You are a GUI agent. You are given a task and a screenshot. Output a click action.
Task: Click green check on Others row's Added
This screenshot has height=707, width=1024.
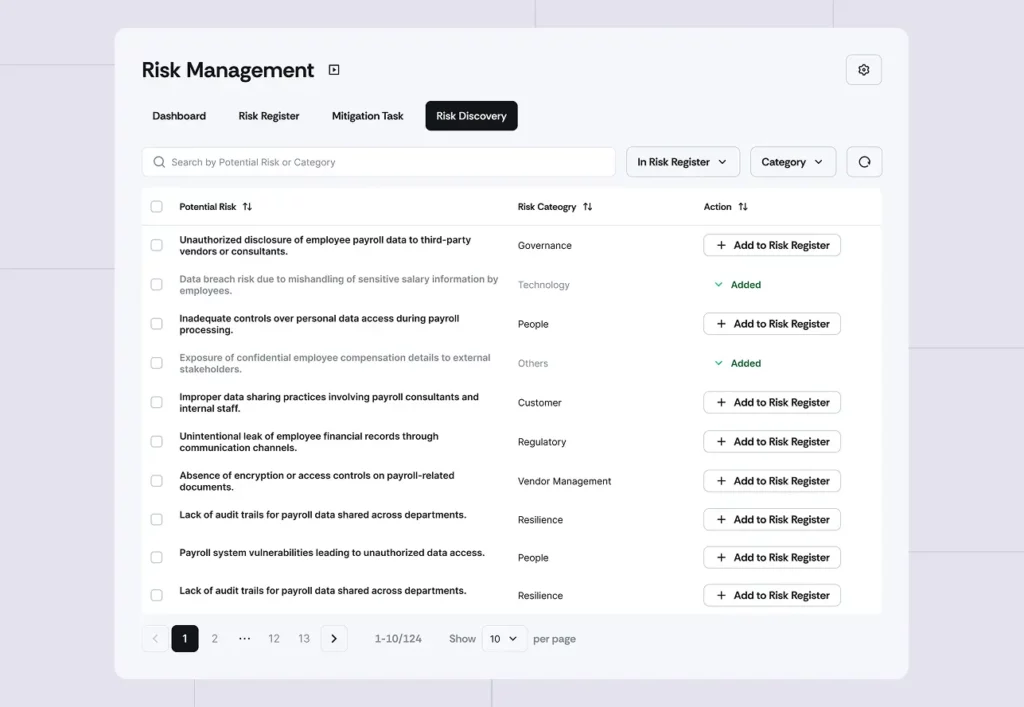pyautogui.click(x=718, y=363)
